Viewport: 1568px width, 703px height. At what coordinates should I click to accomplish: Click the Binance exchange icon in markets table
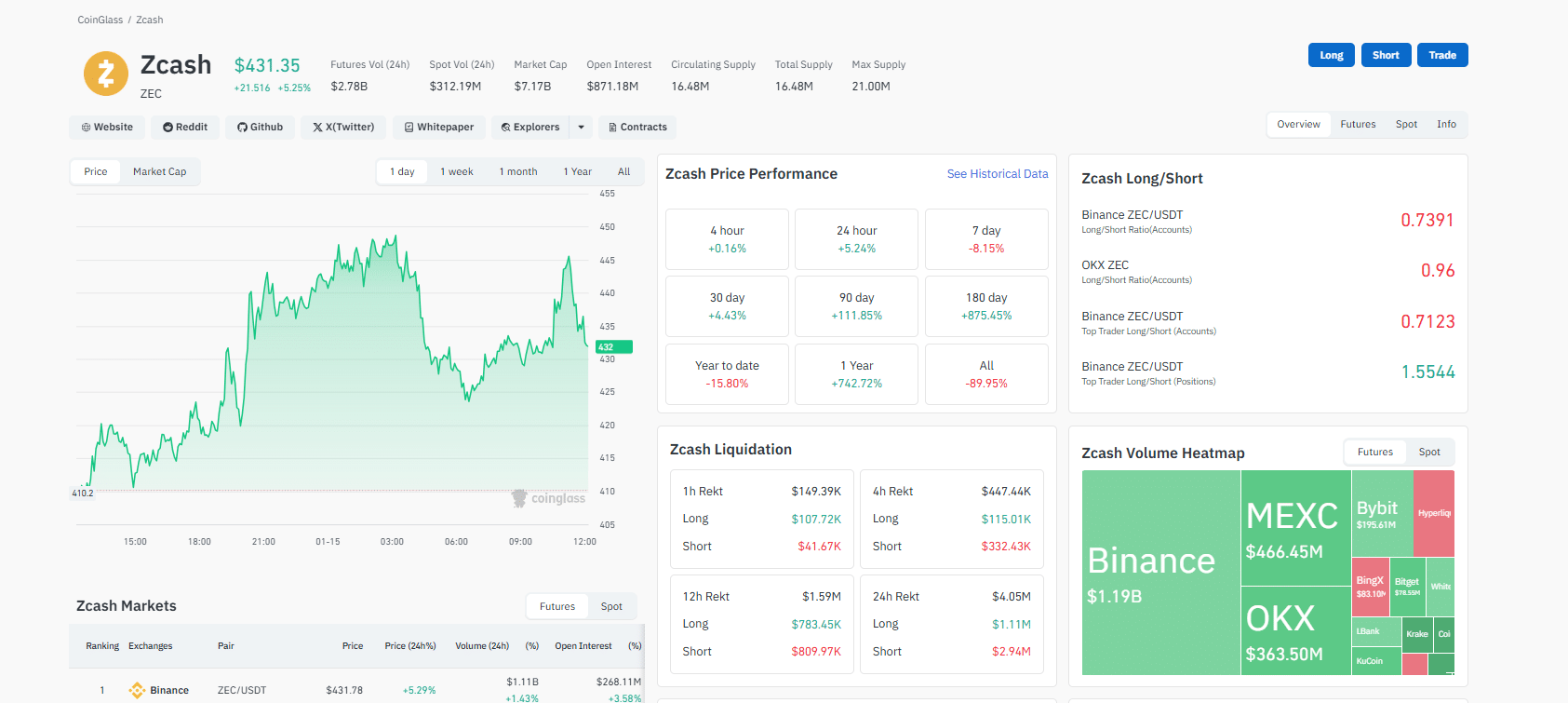click(x=137, y=690)
